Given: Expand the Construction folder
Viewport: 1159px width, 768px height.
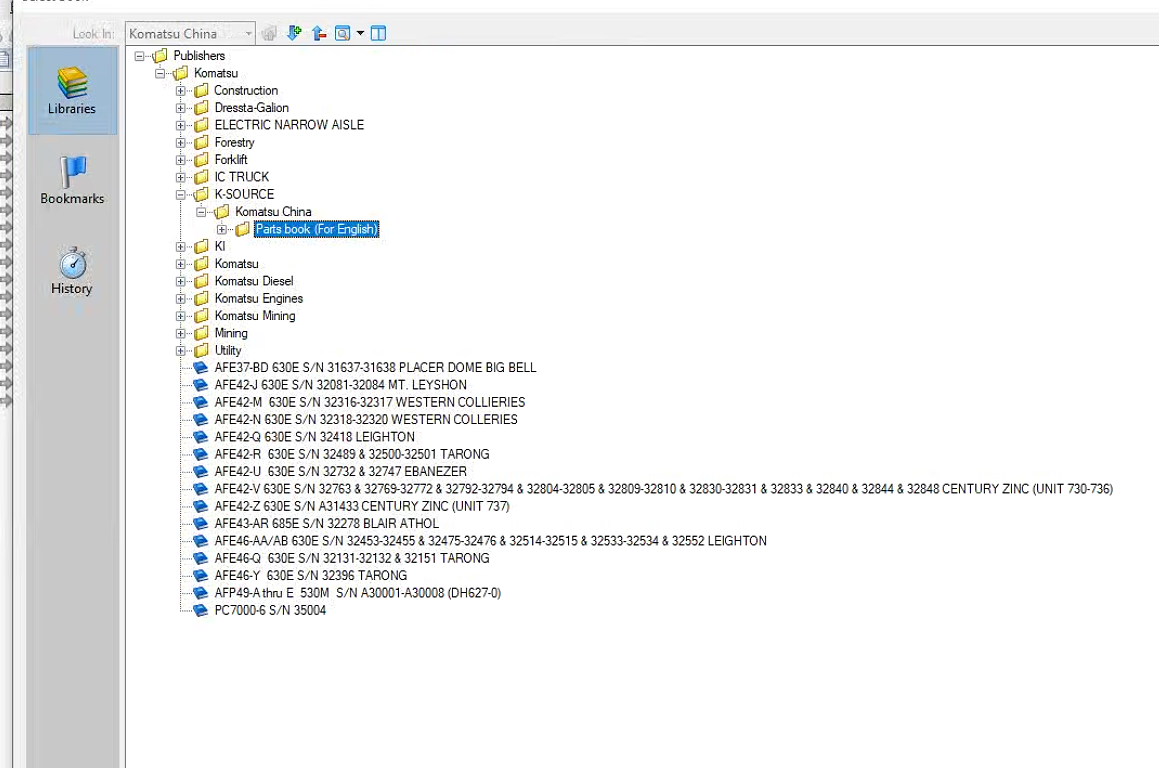Looking at the screenshot, I should click(x=180, y=90).
